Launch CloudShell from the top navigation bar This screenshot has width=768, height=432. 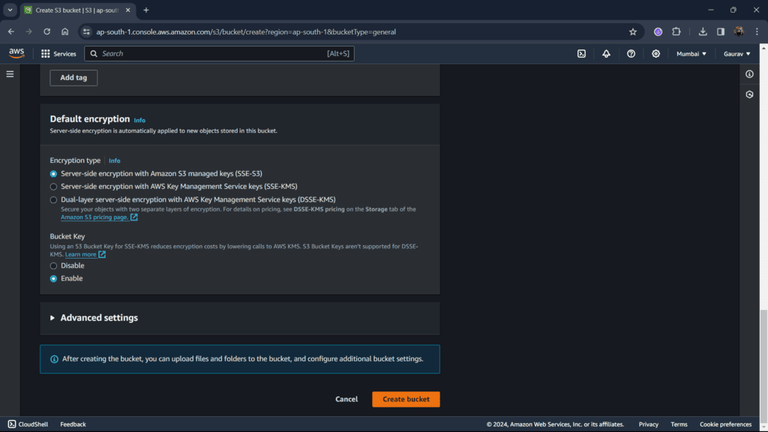coord(581,54)
